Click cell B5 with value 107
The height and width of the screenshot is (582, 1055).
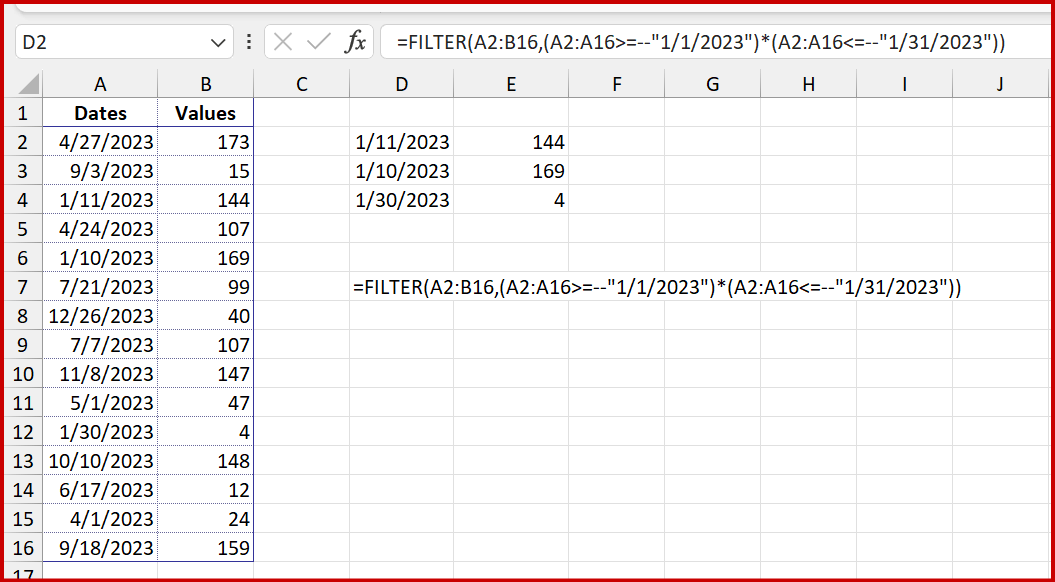coord(206,229)
